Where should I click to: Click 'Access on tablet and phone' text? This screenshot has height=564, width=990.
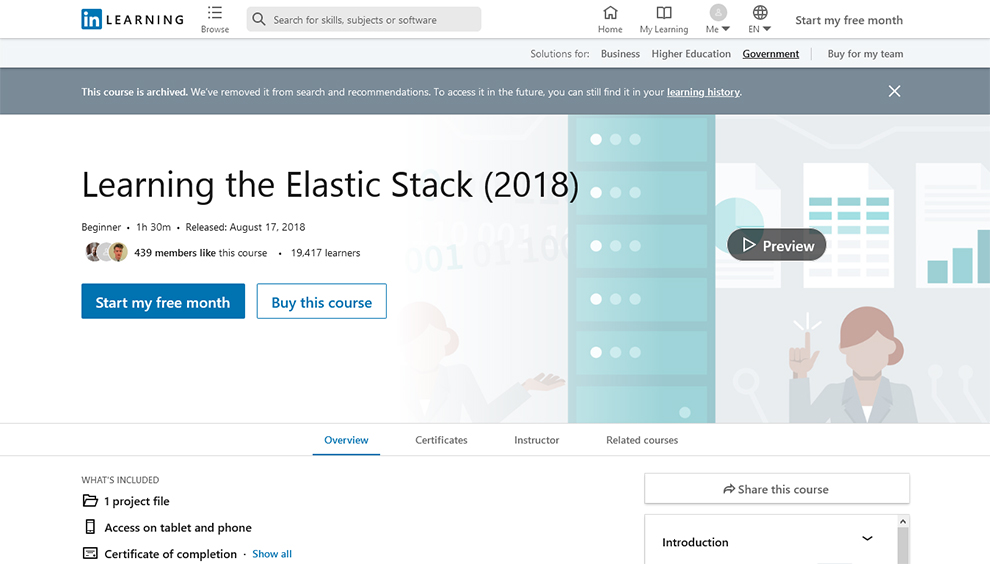click(x=178, y=527)
